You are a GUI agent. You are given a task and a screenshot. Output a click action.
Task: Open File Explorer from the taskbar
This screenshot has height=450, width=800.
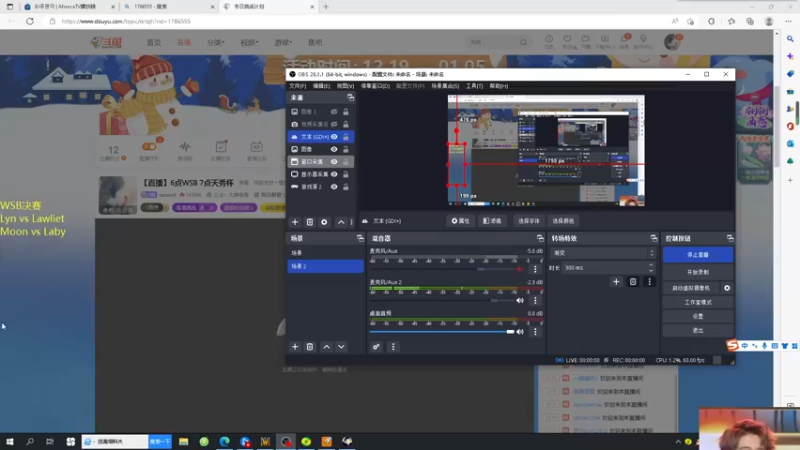click(184, 441)
